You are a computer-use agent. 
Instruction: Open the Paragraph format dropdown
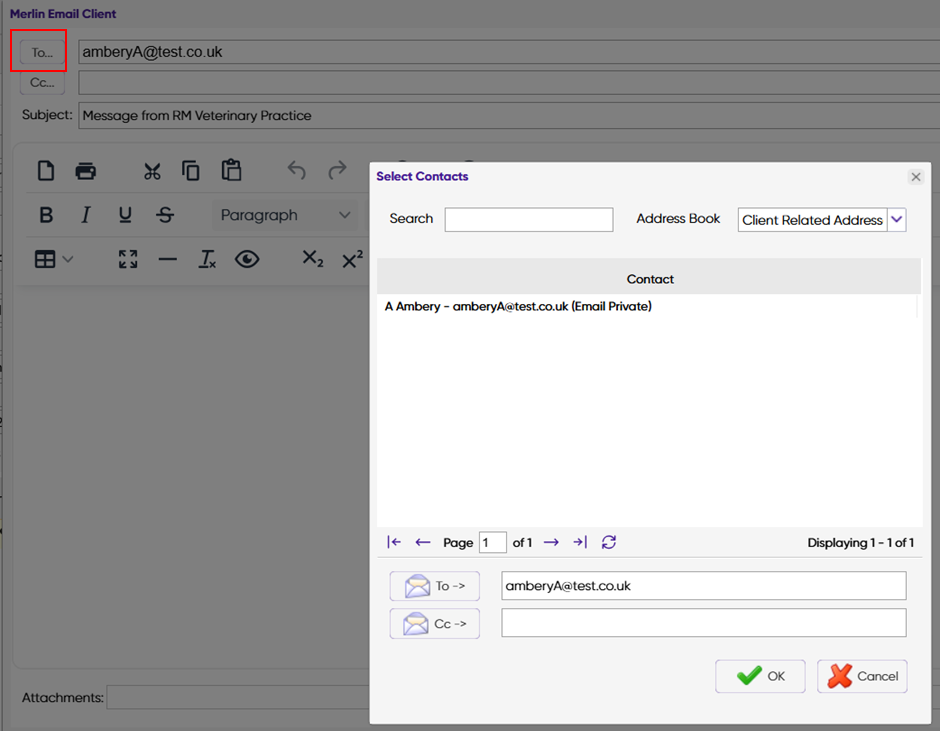285,215
